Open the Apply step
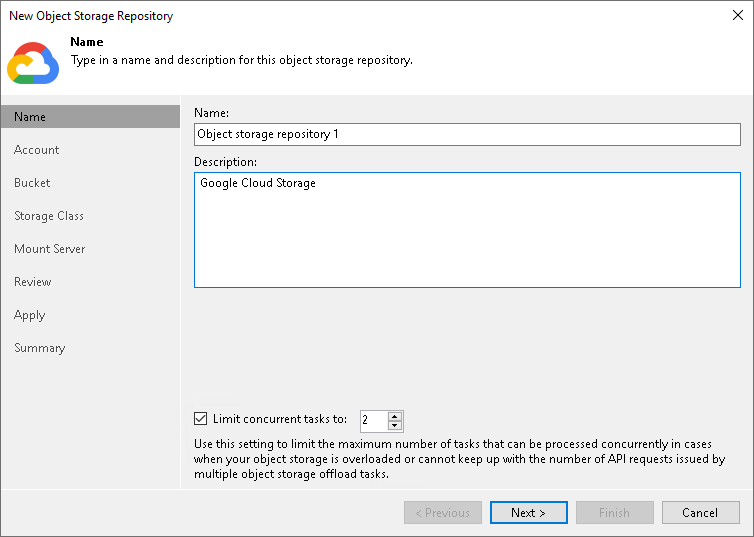Screen dimensions: 754x537 [29, 315]
